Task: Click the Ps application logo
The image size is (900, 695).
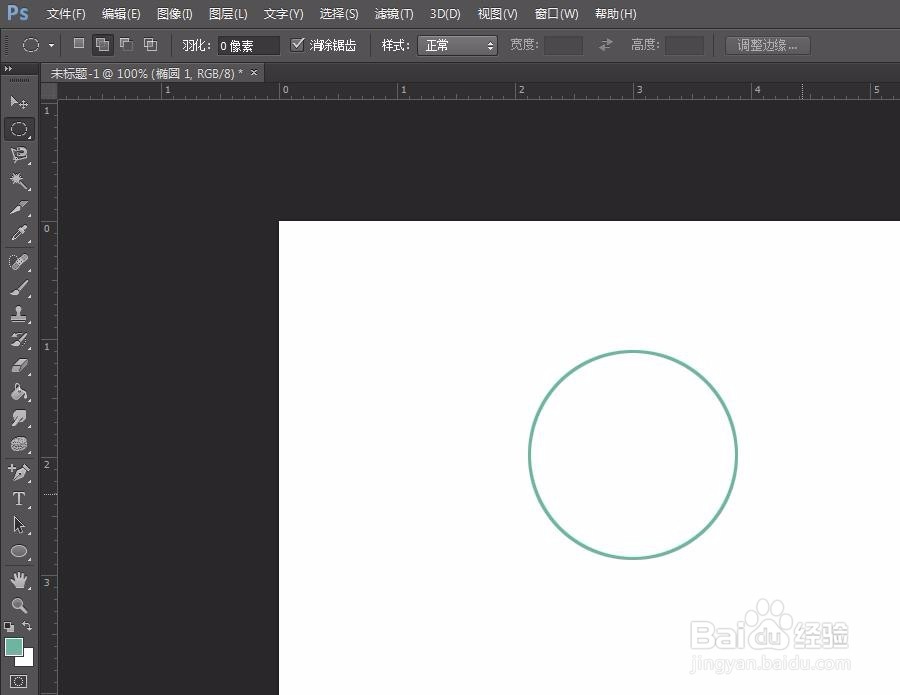Action: coord(18,13)
